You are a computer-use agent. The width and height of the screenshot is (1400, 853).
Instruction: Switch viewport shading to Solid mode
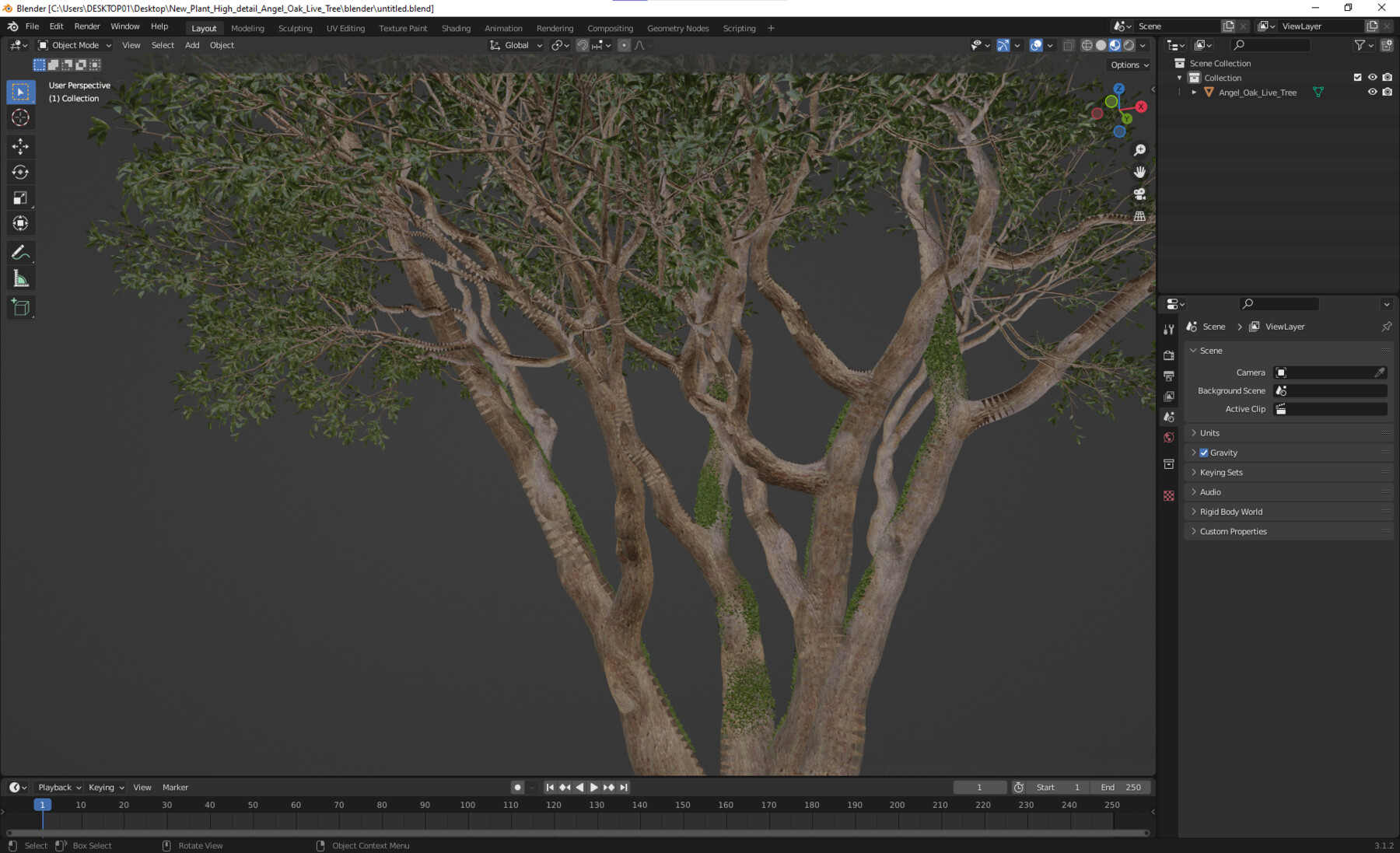[1101, 45]
